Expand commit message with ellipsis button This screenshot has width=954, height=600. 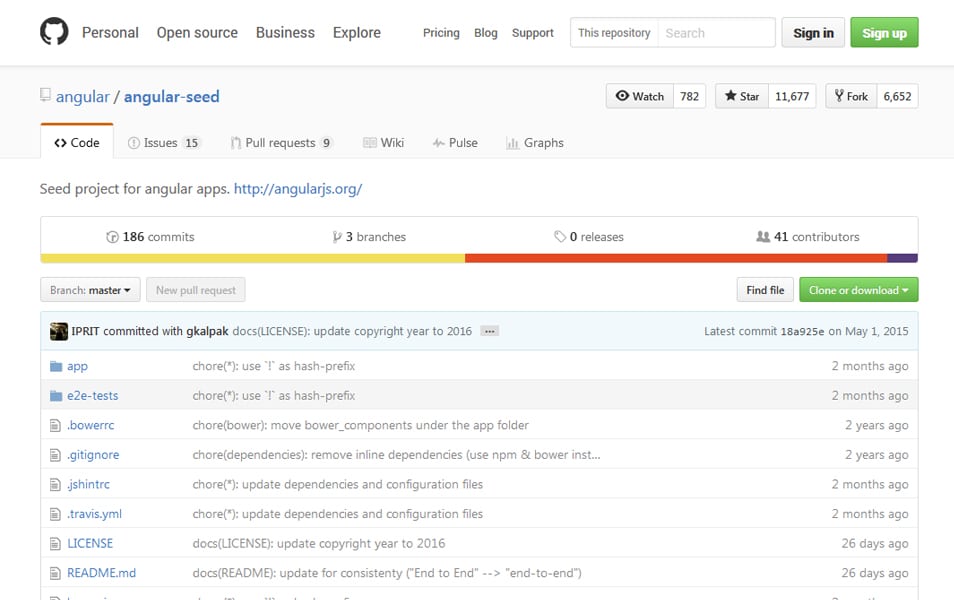click(x=489, y=331)
